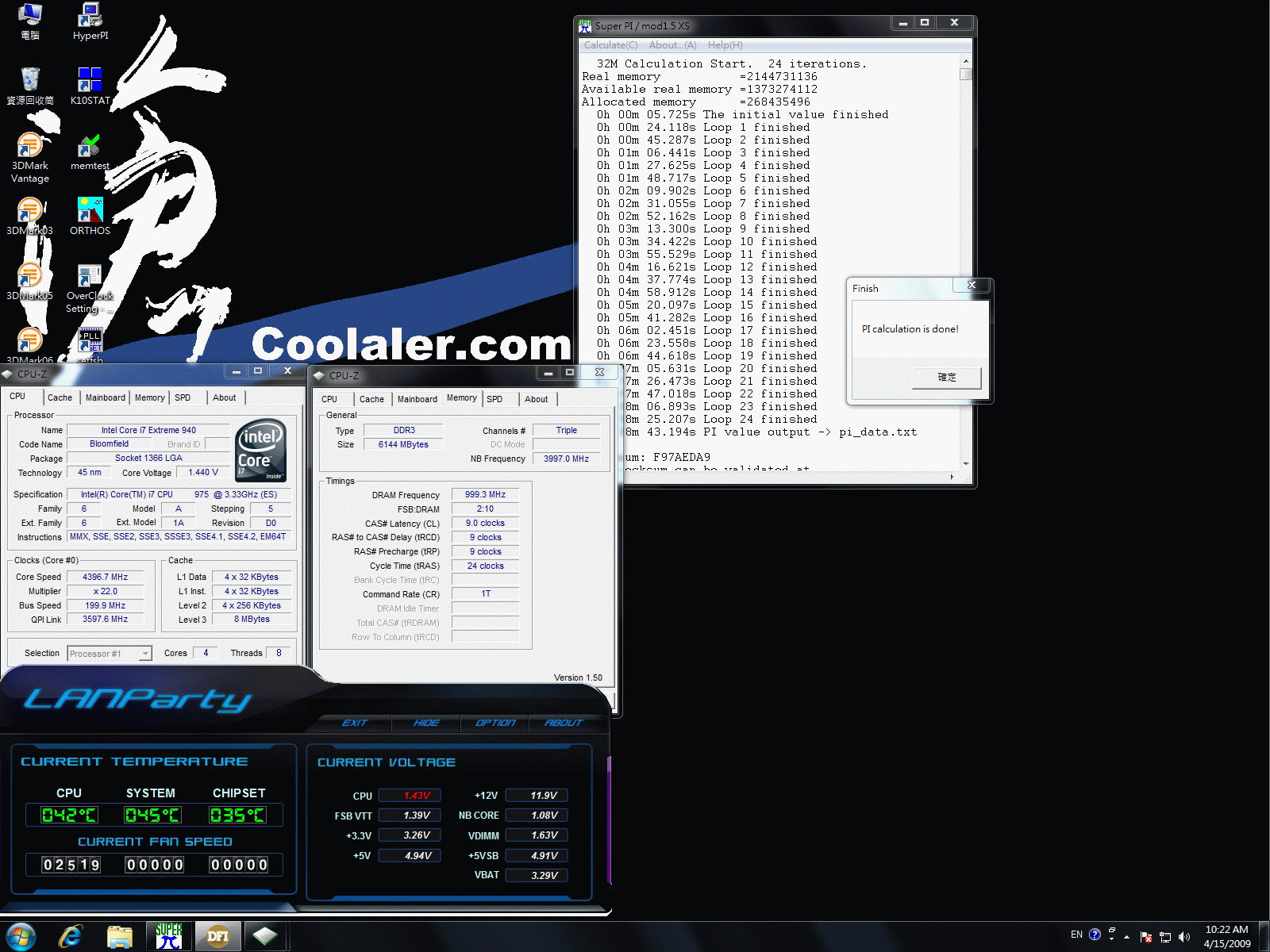Switch to the DFI taskbar button
This screenshot has height=952, width=1270.
coord(217,937)
